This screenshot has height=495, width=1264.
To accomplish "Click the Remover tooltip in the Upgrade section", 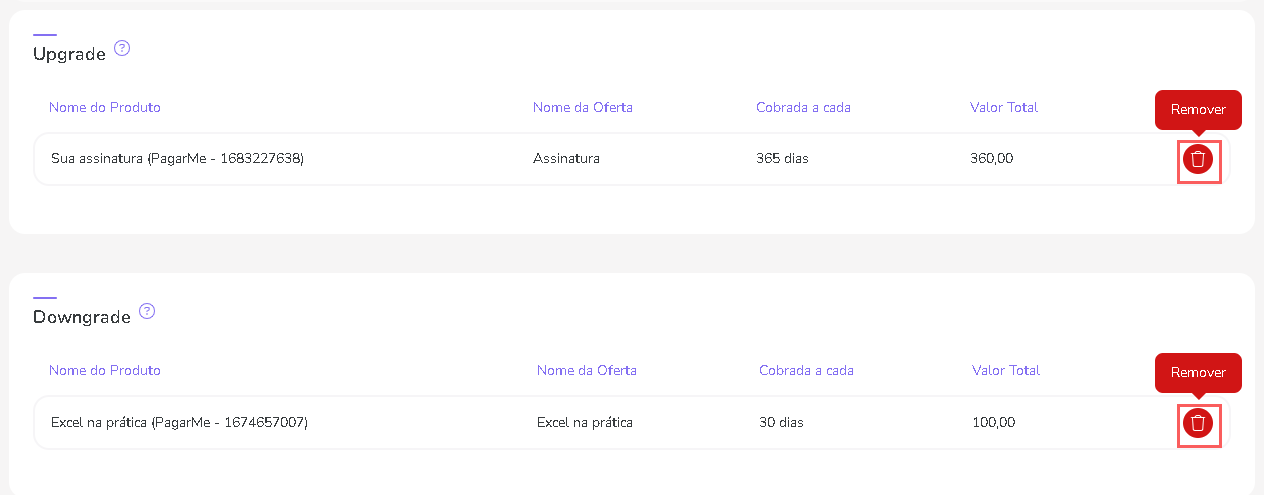I will (x=1198, y=109).
